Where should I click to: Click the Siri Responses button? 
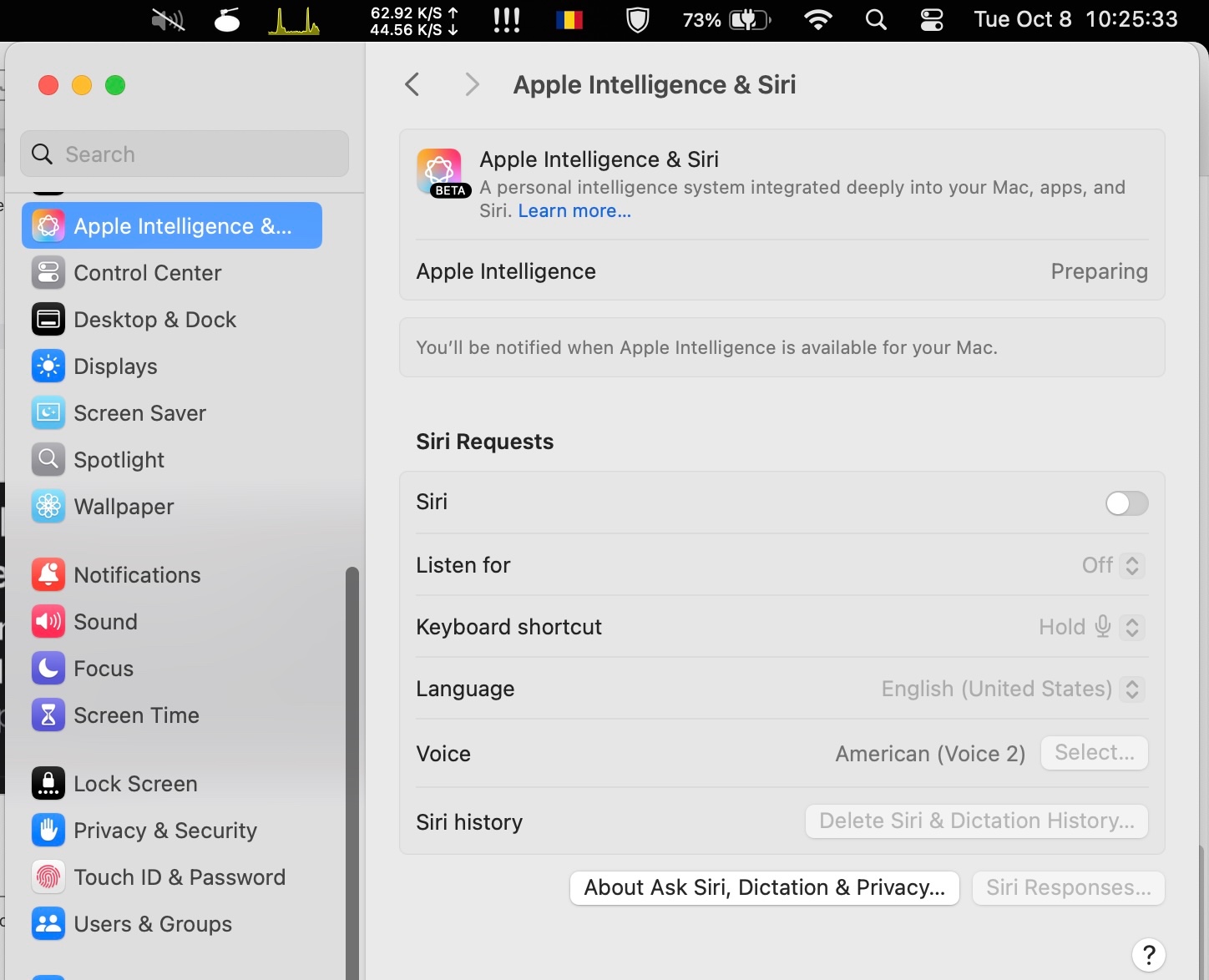[x=1069, y=888]
